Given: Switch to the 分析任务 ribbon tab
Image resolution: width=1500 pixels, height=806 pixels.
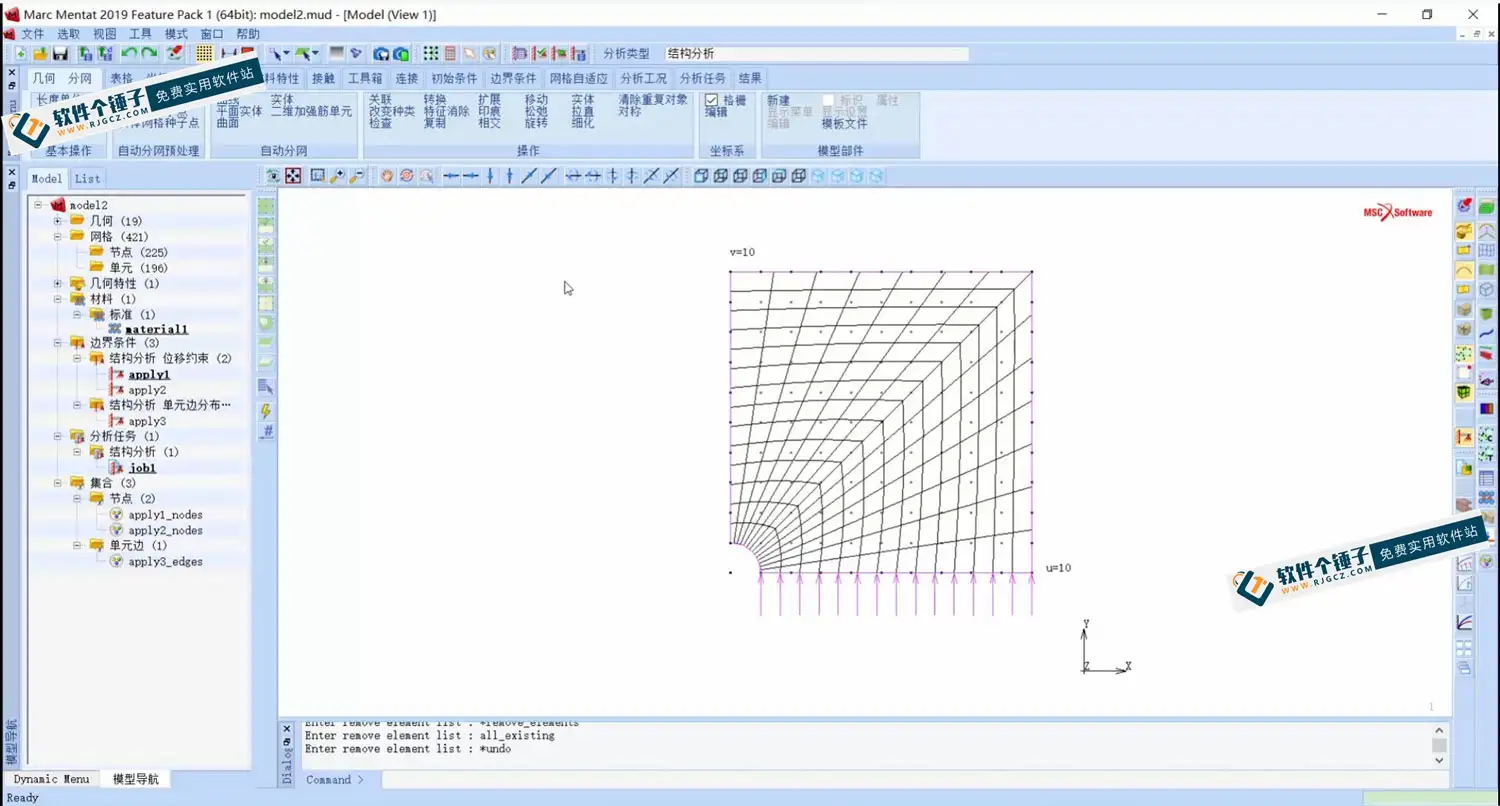Looking at the screenshot, I should [x=703, y=78].
